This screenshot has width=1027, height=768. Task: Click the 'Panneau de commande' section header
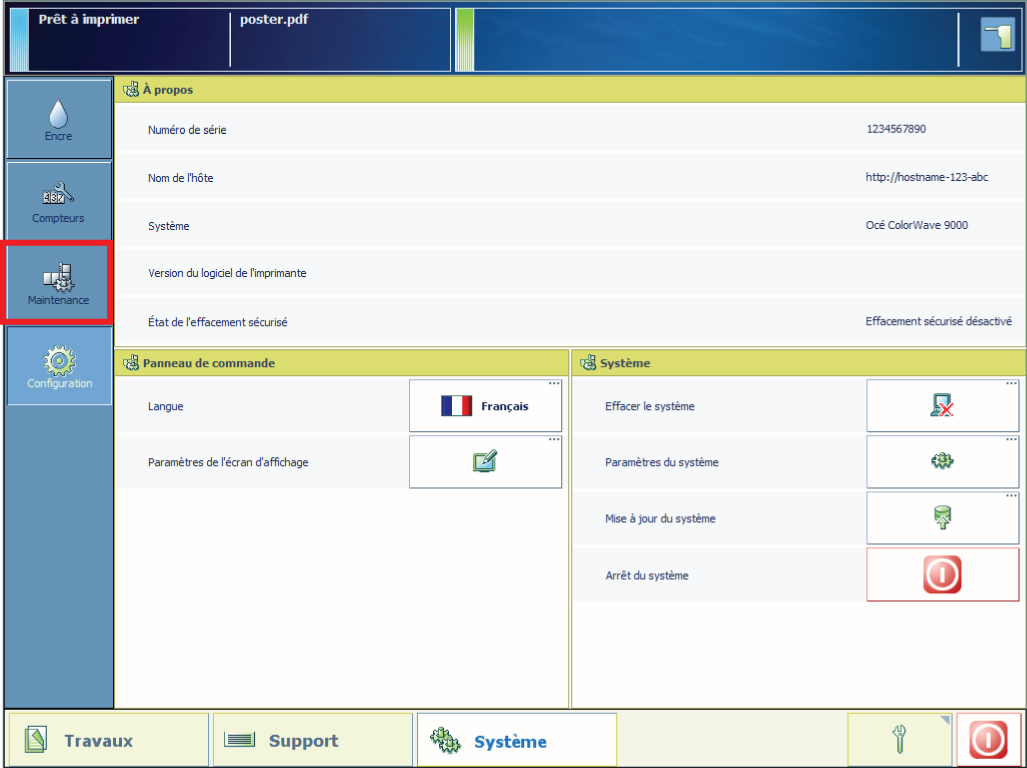click(x=341, y=363)
